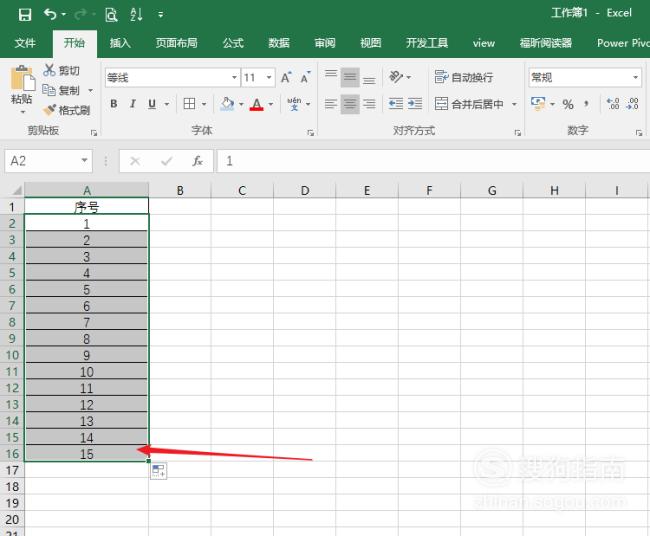Switch to the 数据 Data tab

[279, 43]
